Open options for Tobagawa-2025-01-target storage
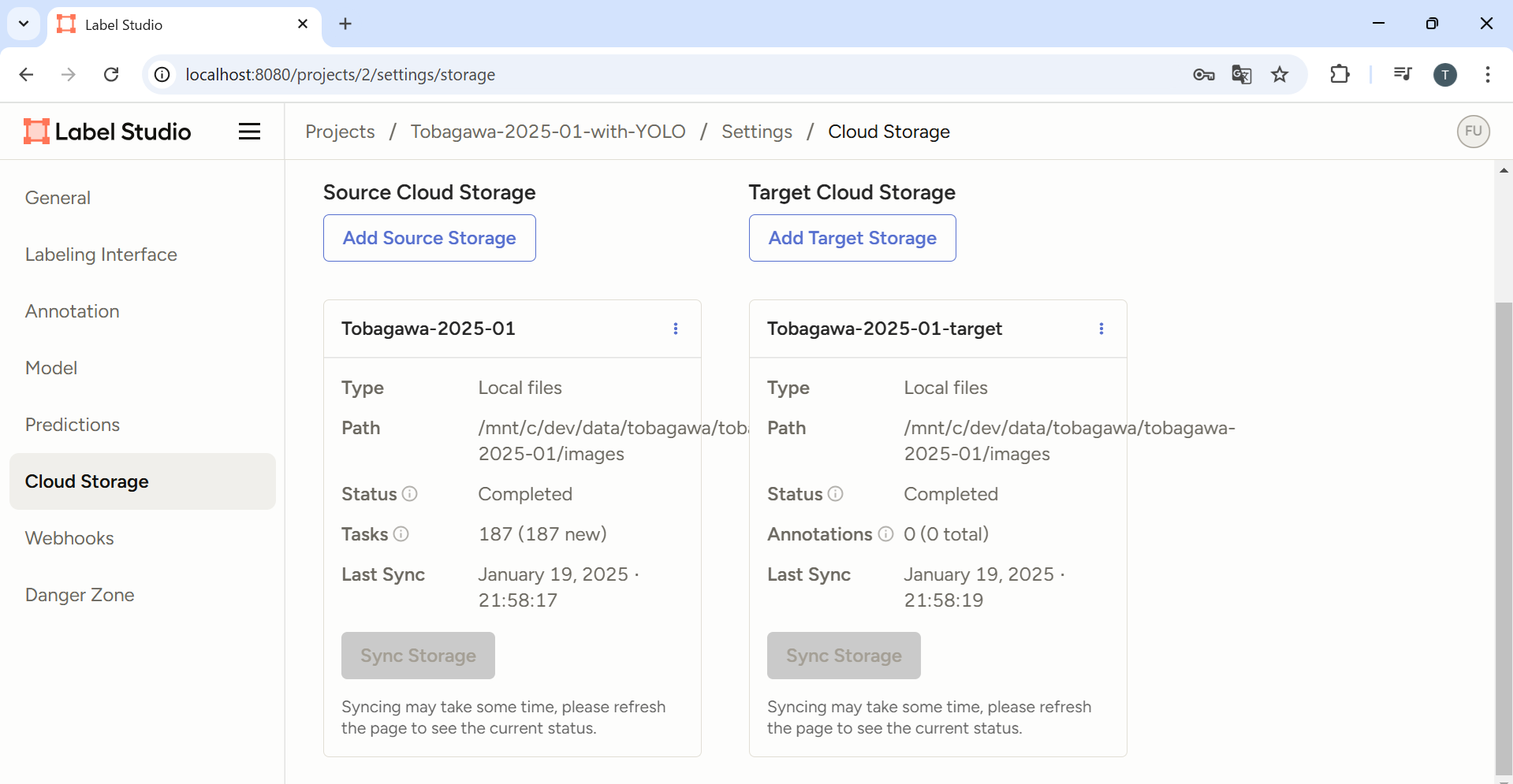The image size is (1513, 784). coord(1101,329)
